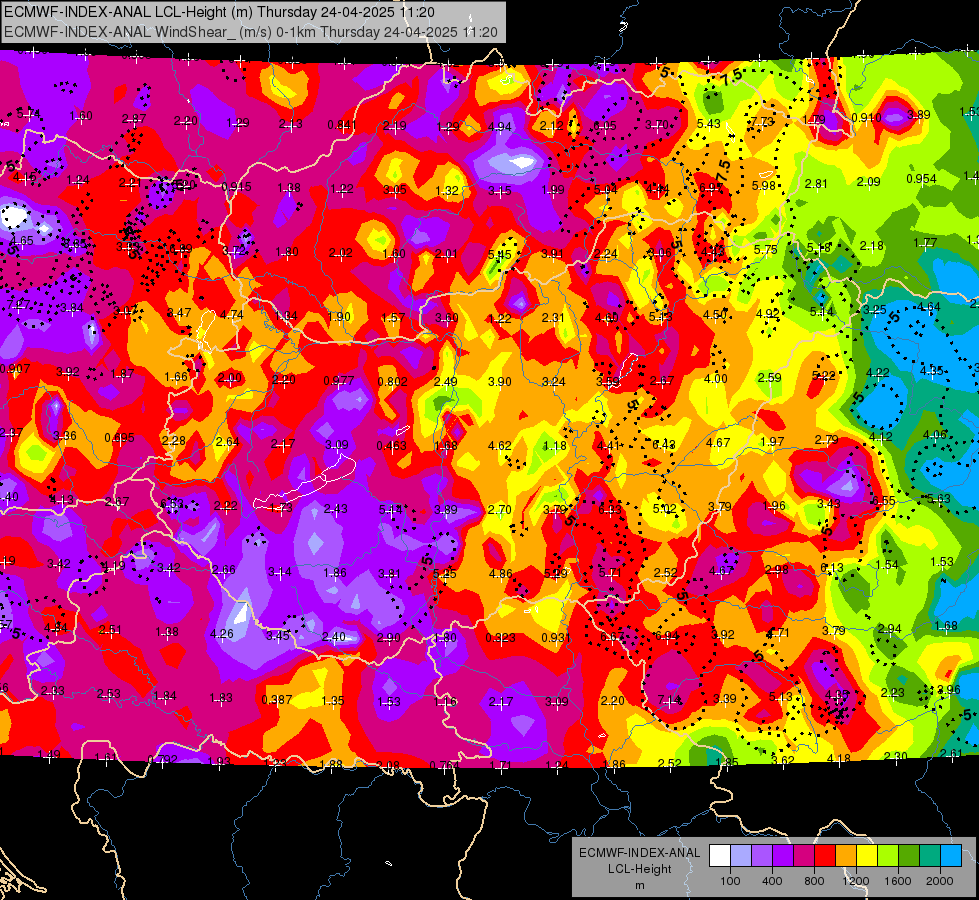Click the wind shear value 5.45
Screen dimensions: 979x900
click(x=499, y=254)
